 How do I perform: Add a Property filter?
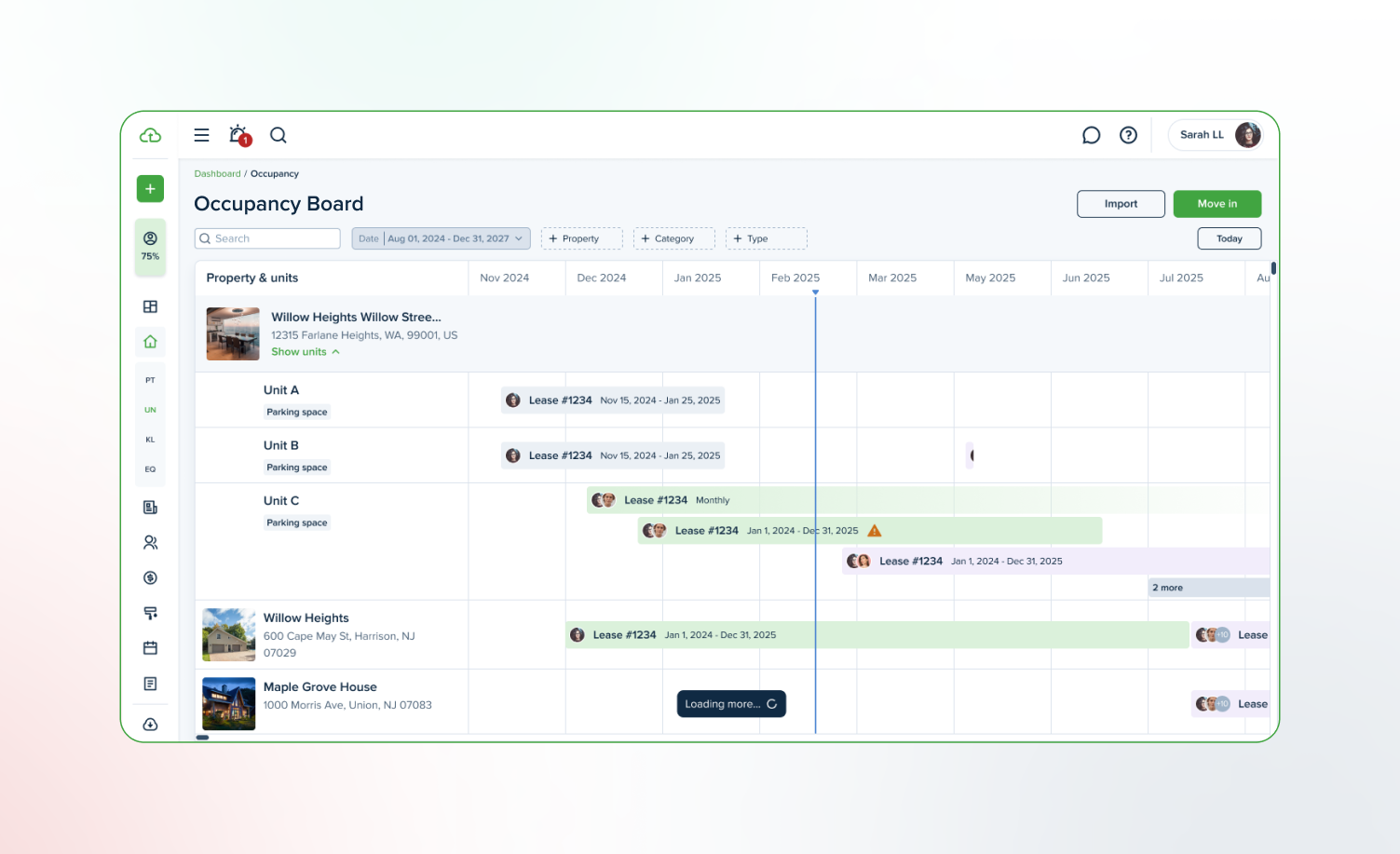(581, 238)
